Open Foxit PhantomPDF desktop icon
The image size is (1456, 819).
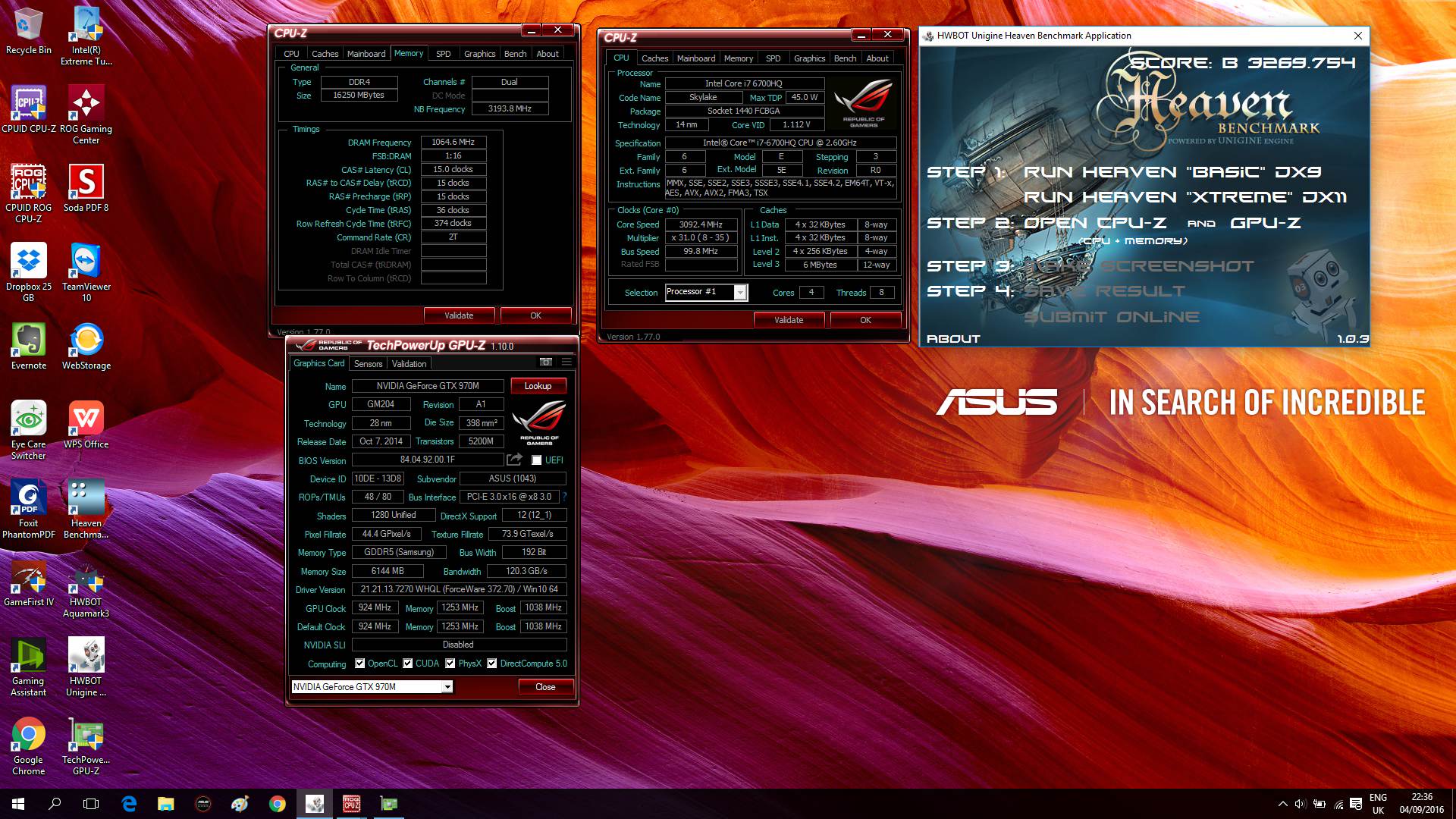point(29,510)
